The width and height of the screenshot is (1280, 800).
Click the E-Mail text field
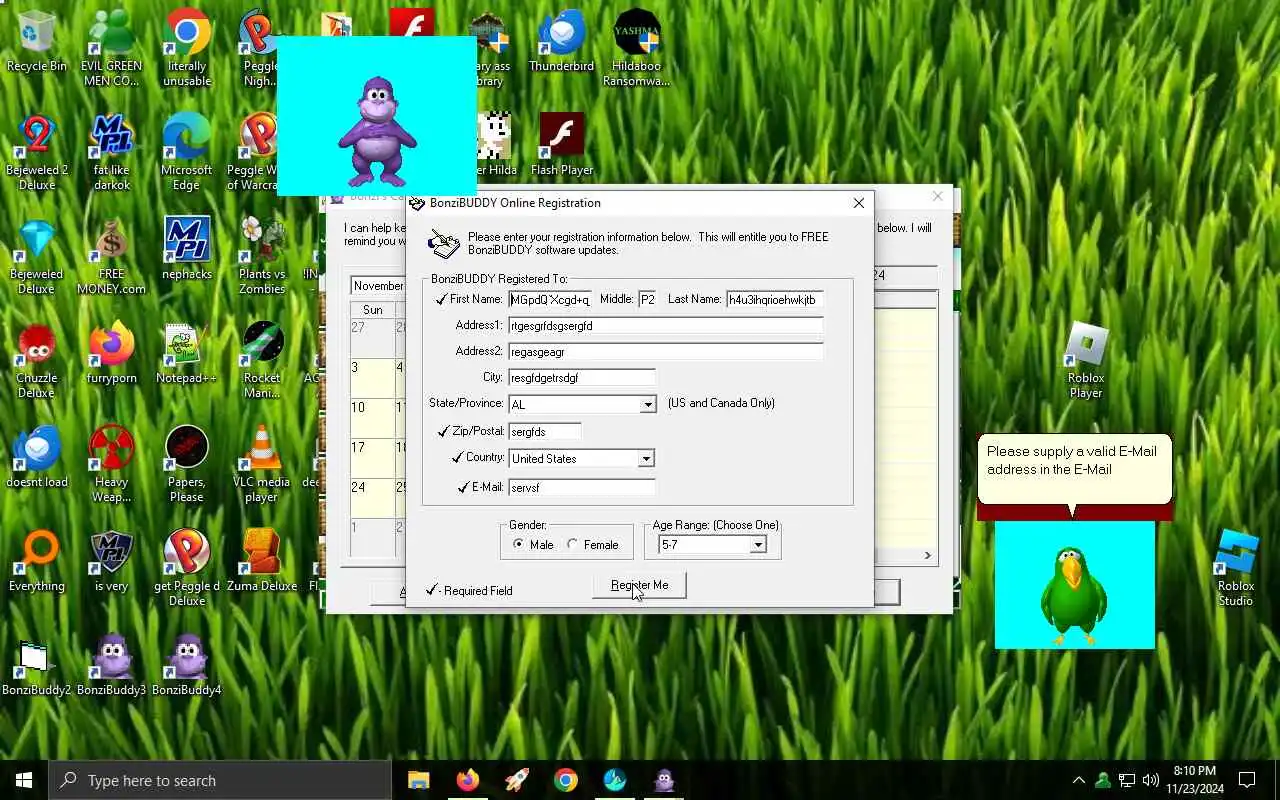[x=582, y=487]
